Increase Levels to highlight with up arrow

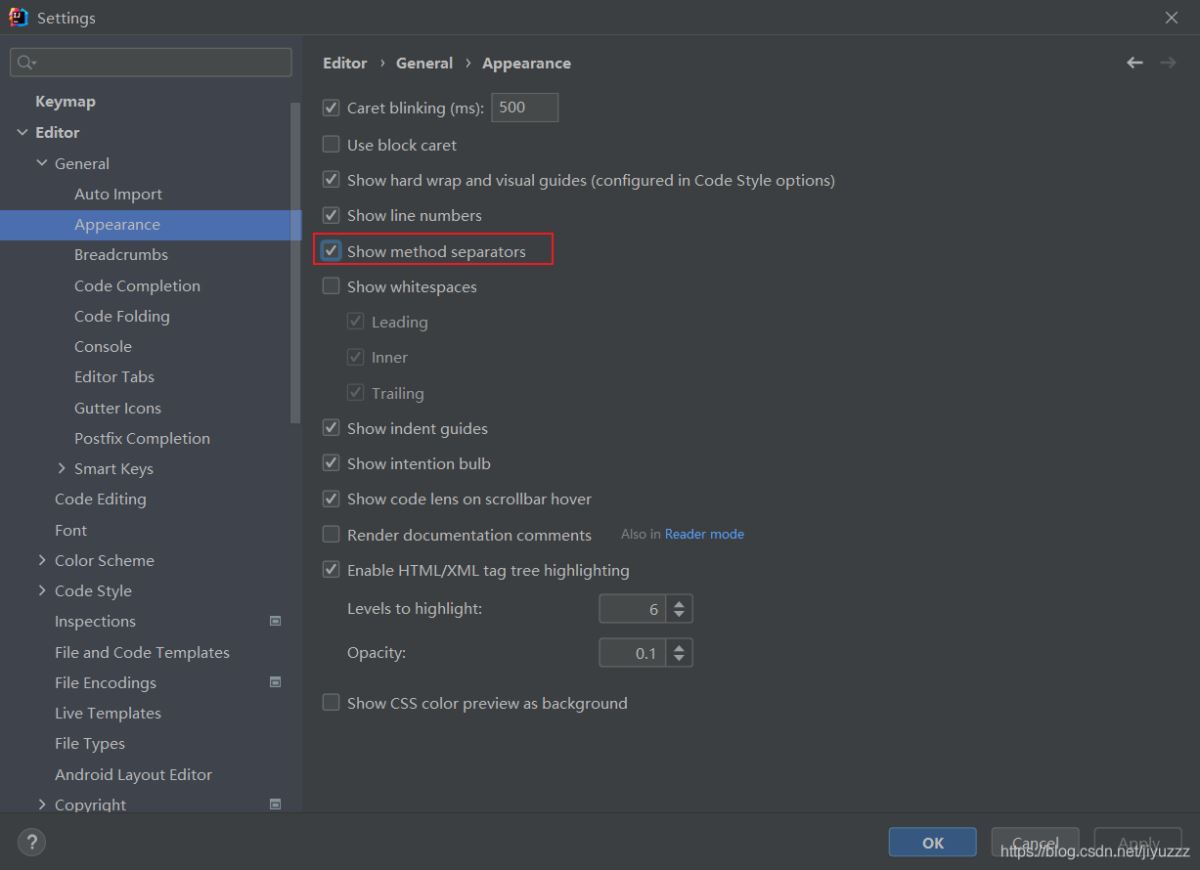[x=679, y=603]
